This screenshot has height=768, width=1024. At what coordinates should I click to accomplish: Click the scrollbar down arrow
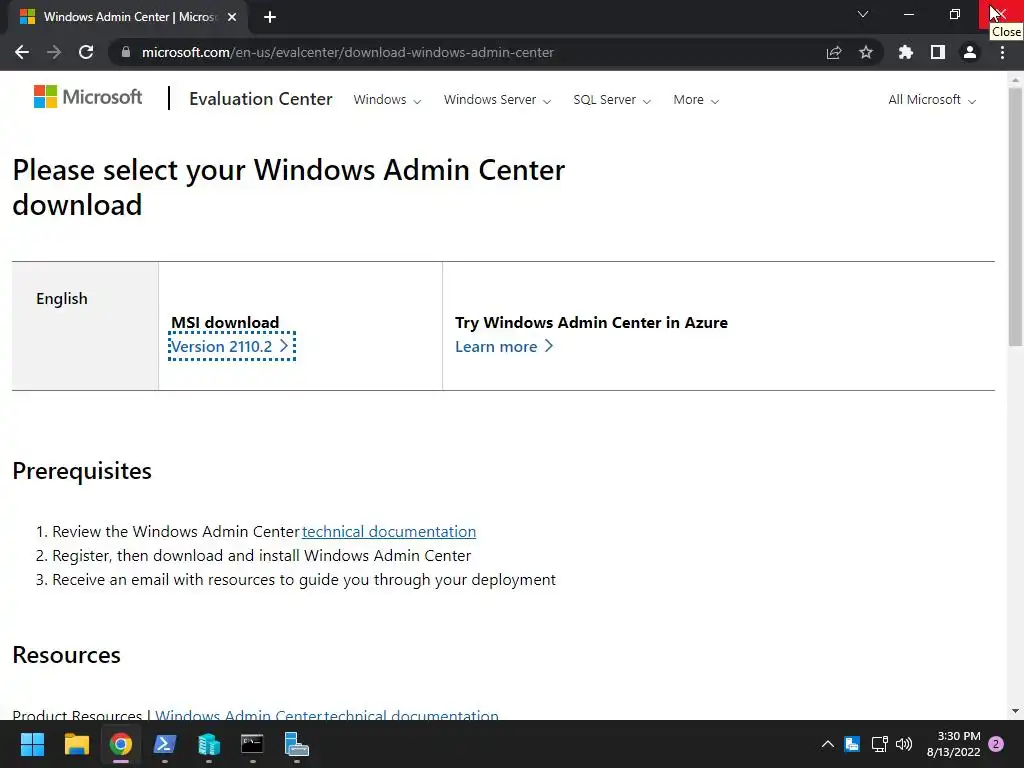(1015, 711)
